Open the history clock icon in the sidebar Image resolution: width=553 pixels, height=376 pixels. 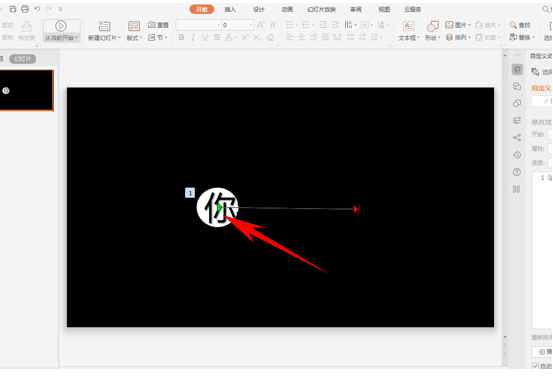pyautogui.click(x=517, y=154)
